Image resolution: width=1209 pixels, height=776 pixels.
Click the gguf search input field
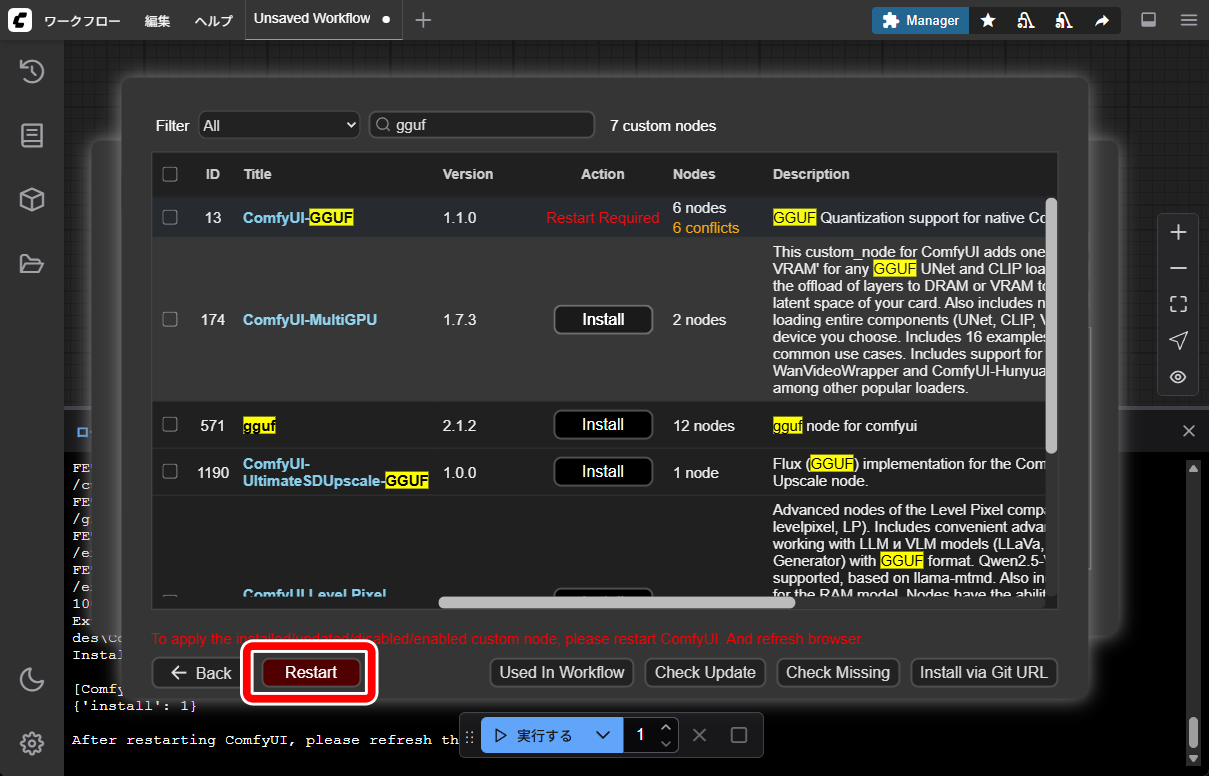pyautogui.click(x=482, y=125)
